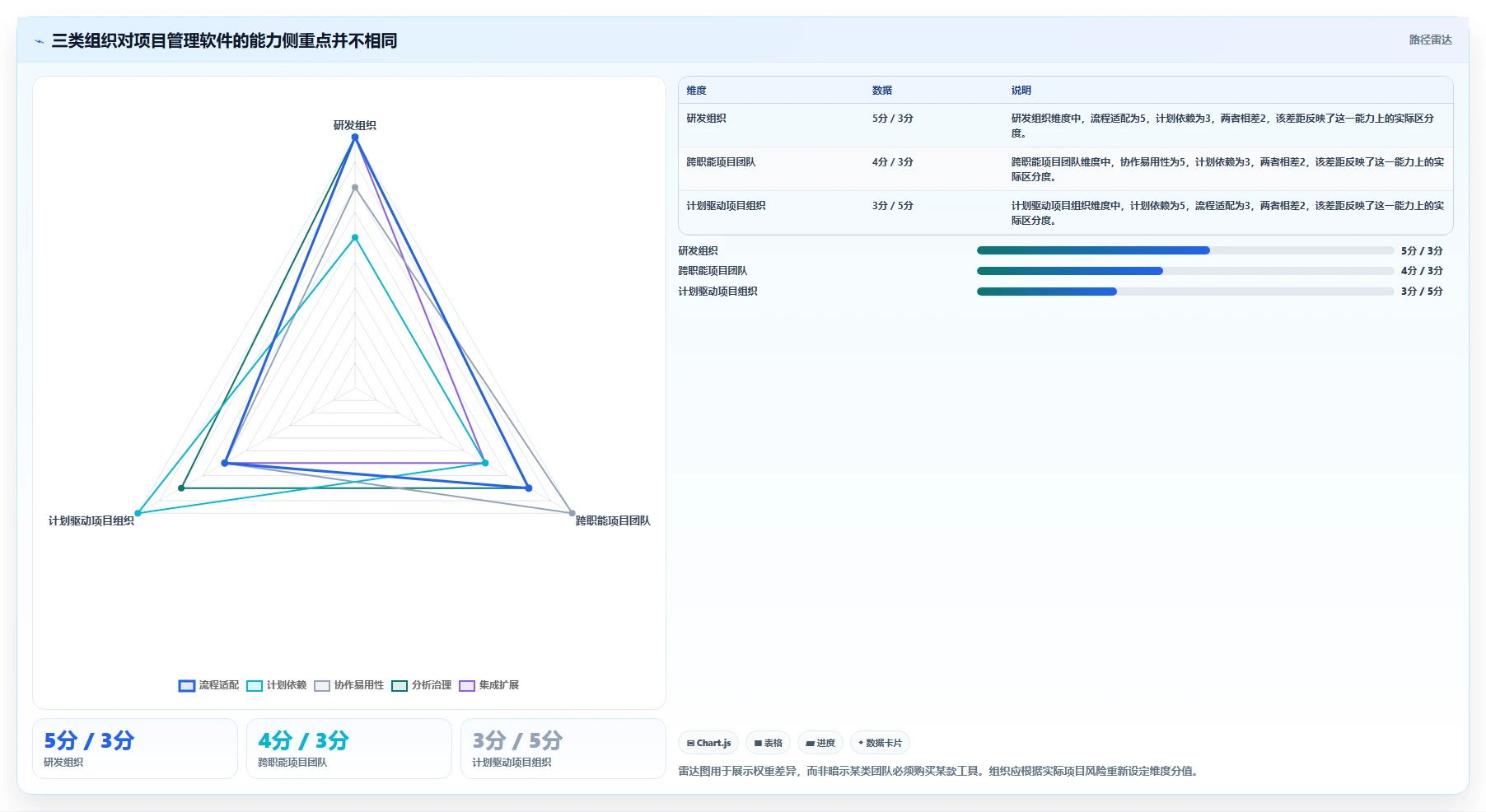
Task: Click the 研发组织 progress bar
Action: click(x=1185, y=250)
